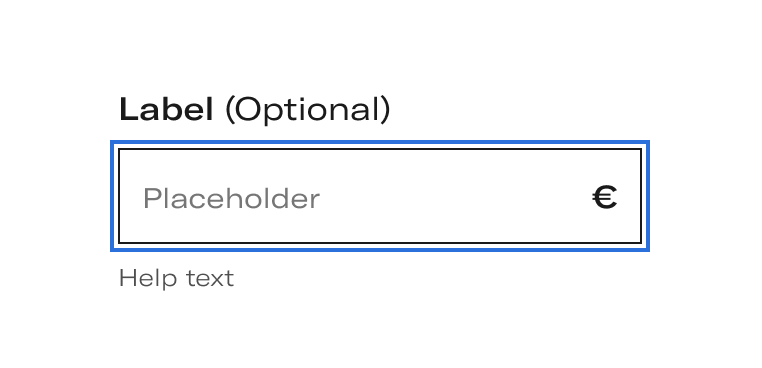The image size is (762, 368).
Task: Click the Help text below the field
Action: 176,279
